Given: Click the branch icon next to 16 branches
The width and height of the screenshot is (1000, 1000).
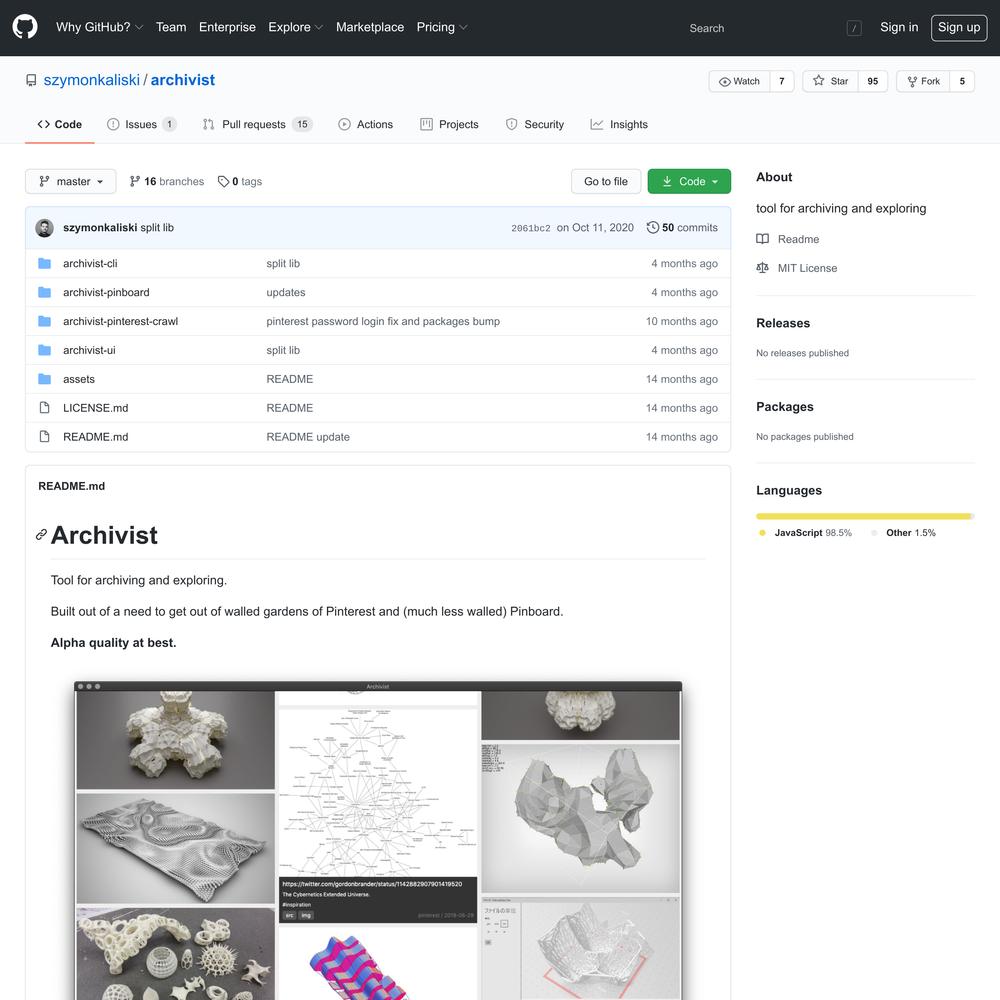Looking at the screenshot, I should click(x=135, y=181).
